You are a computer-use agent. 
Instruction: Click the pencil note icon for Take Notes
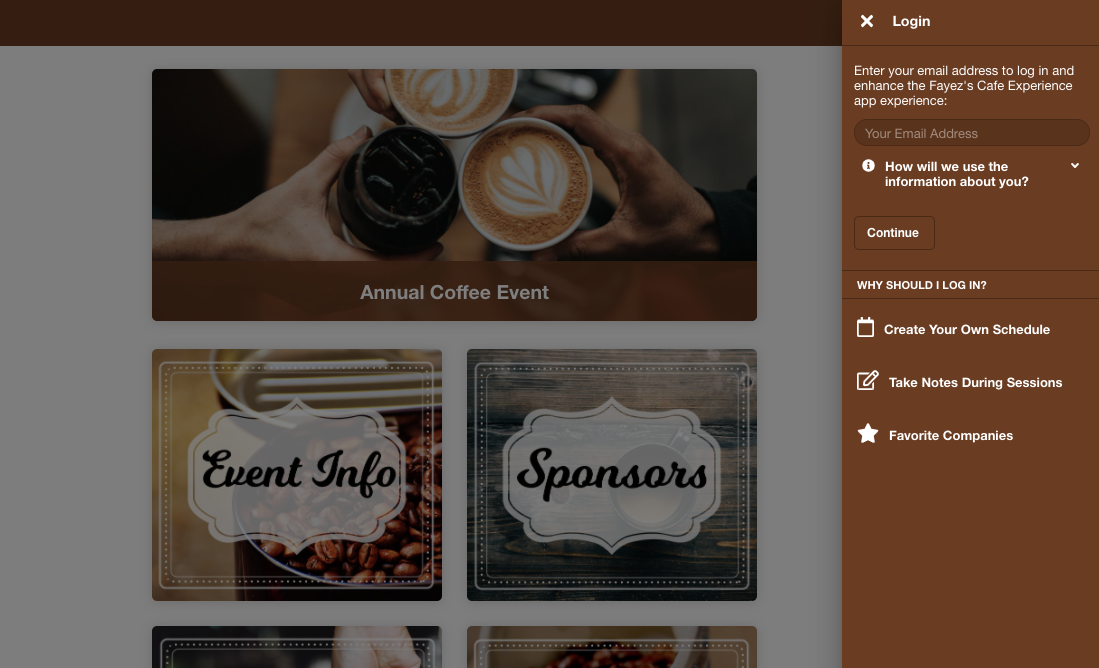(x=868, y=381)
